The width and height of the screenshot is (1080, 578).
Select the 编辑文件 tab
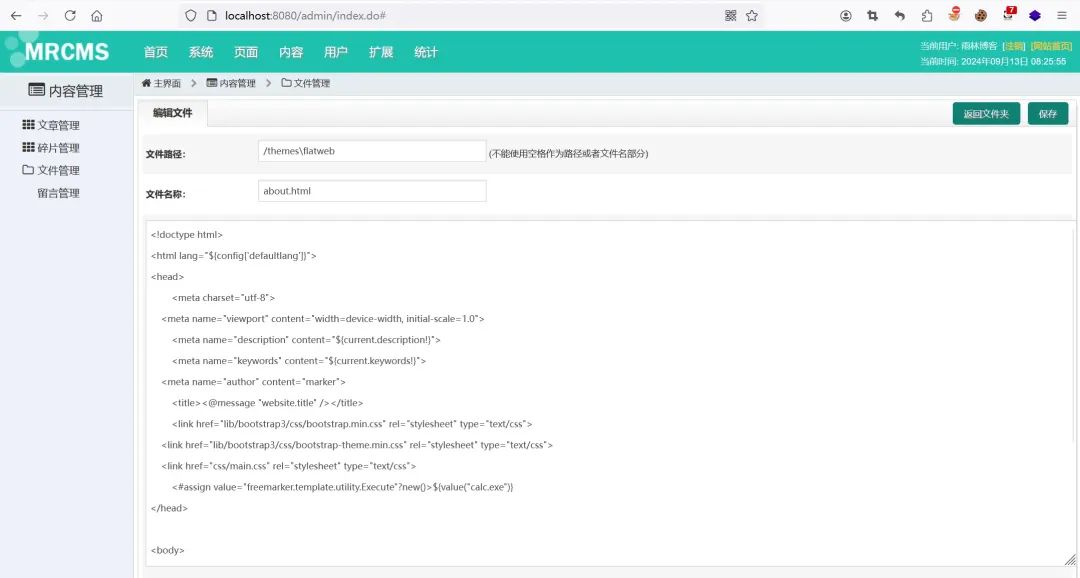(x=172, y=113)
